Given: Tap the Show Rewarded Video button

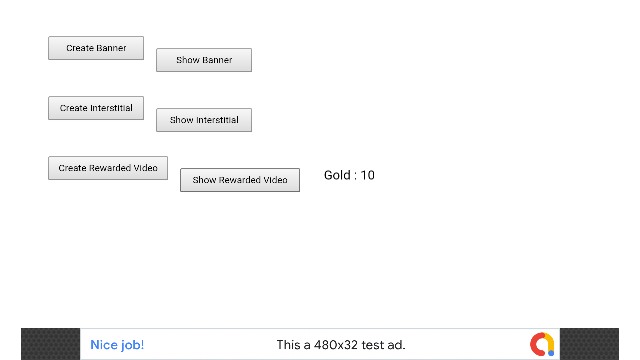Looking at the screenshot, I should 240,180.
